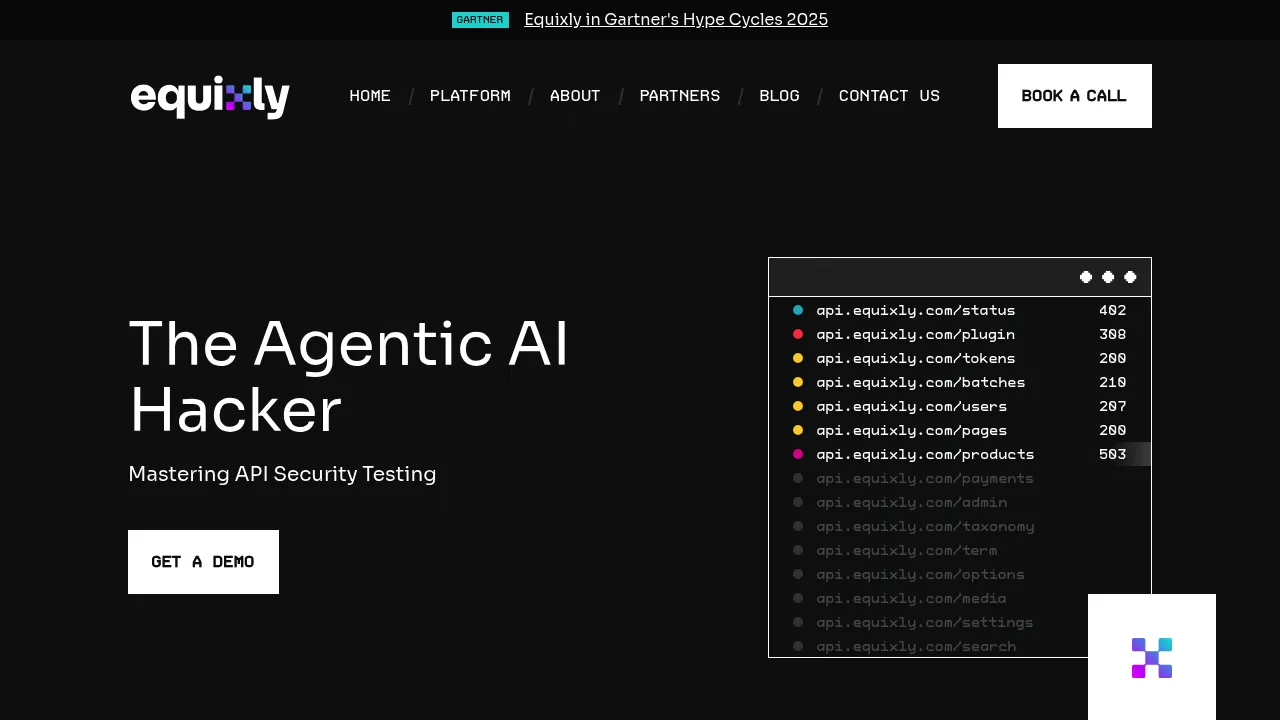The width and height of the screenshot is (1280, 720).
Task: Click dimmed api.equixly.com/media row
Action: [x=912, y=598]
